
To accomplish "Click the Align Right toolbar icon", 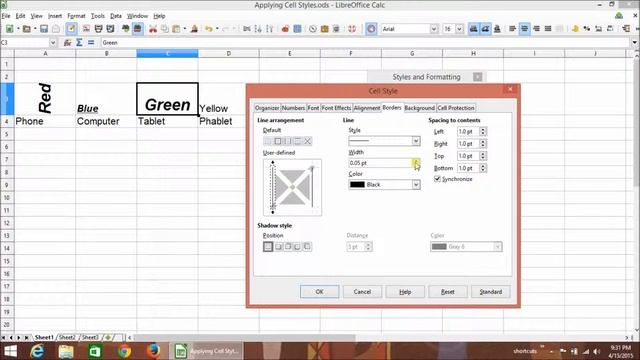I will [536, 29].
